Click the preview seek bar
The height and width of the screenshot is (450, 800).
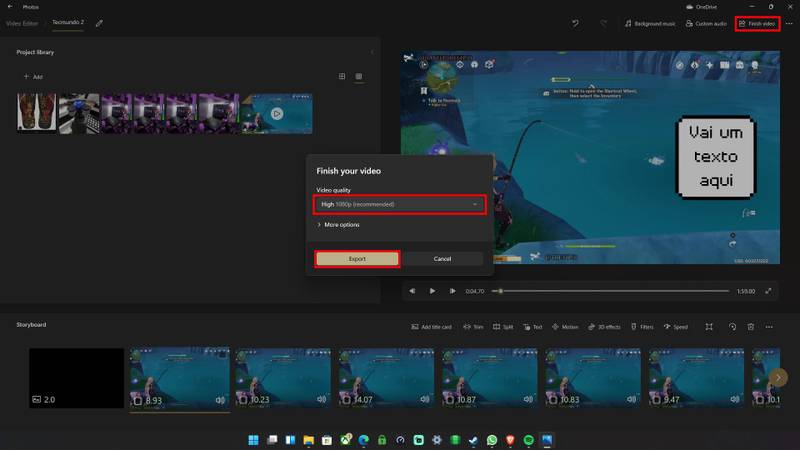click(x=610, y=291)
